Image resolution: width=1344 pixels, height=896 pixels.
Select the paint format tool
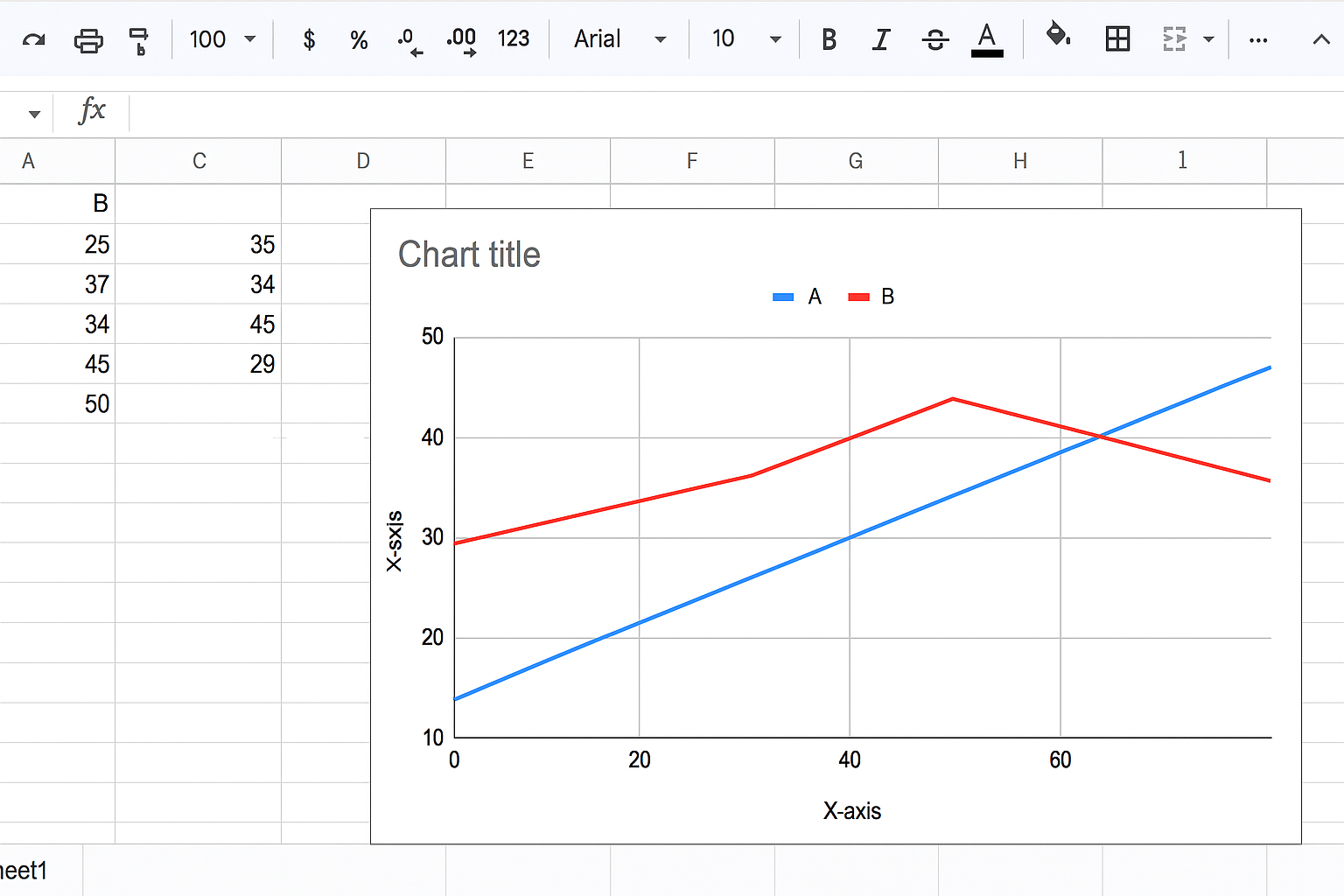(x=139, y=40)
